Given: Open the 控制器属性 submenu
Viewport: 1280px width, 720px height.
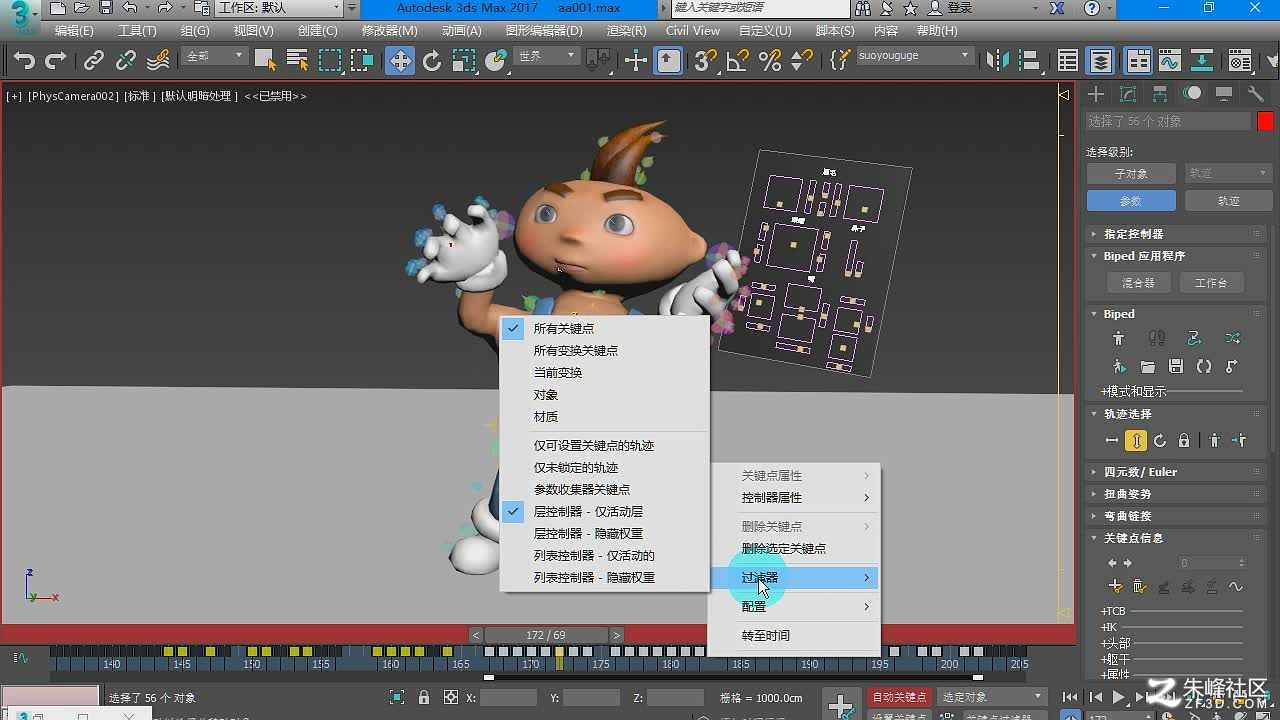Looking at the screenshot, I should [794, 498].
